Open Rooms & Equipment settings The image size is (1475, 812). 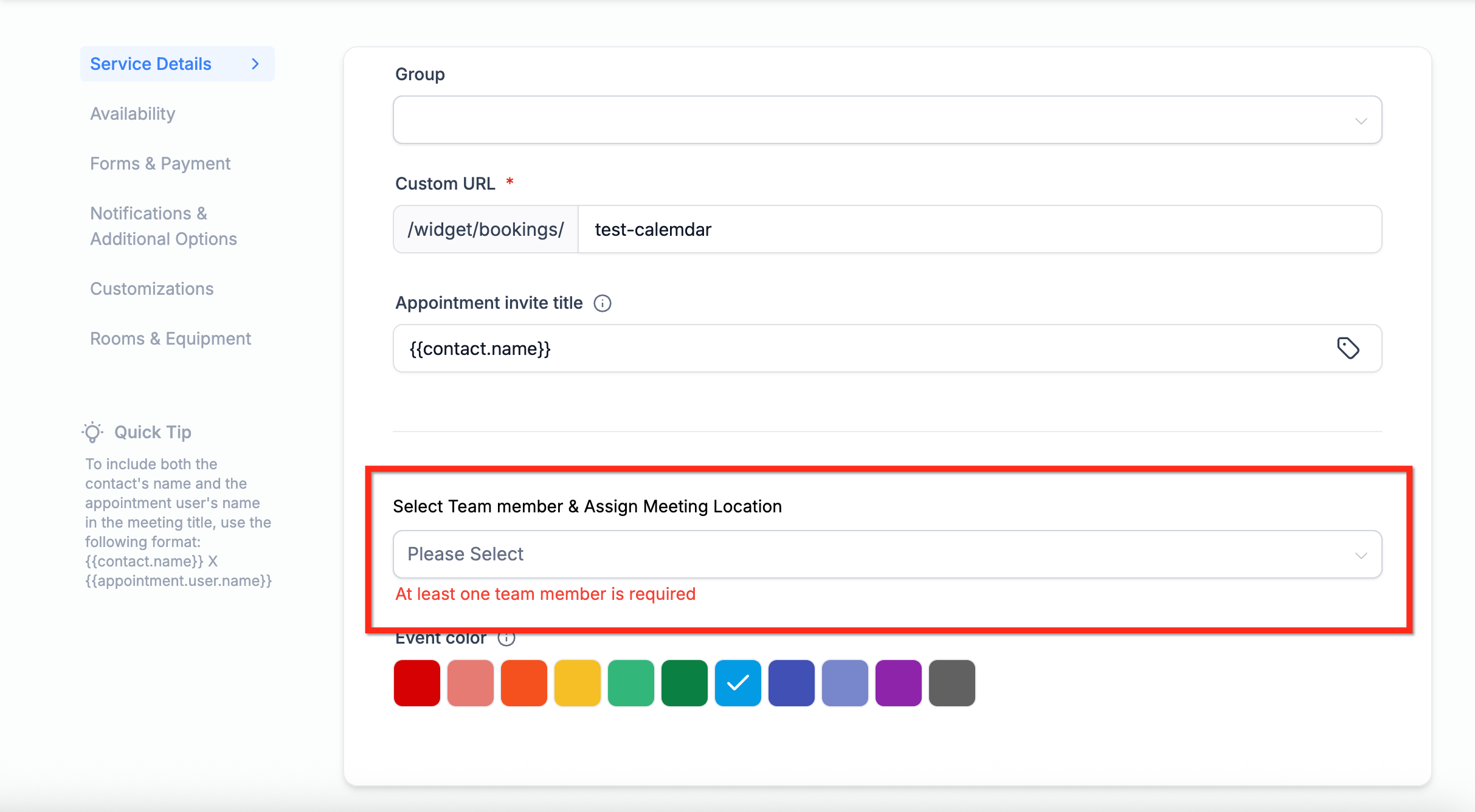[170, 339]
